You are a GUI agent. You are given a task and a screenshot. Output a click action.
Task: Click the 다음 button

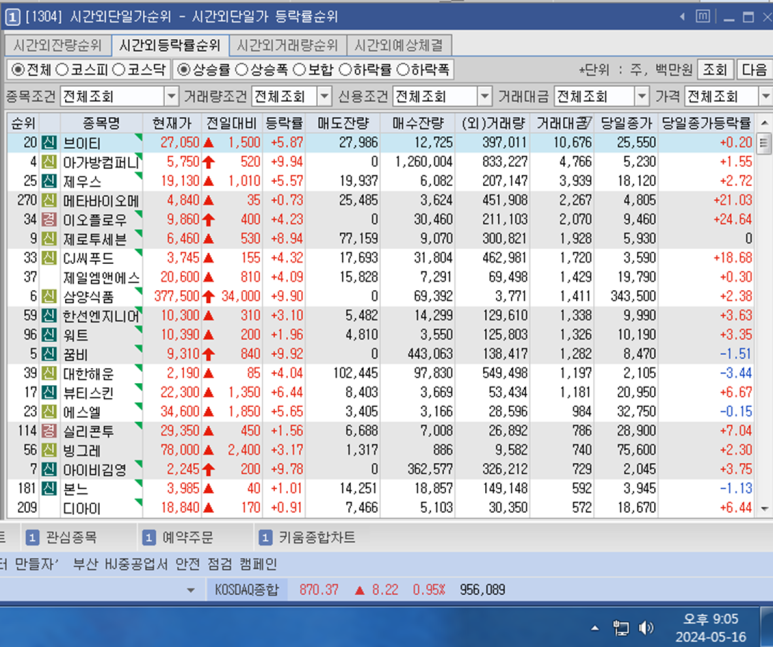coord(754,70)
